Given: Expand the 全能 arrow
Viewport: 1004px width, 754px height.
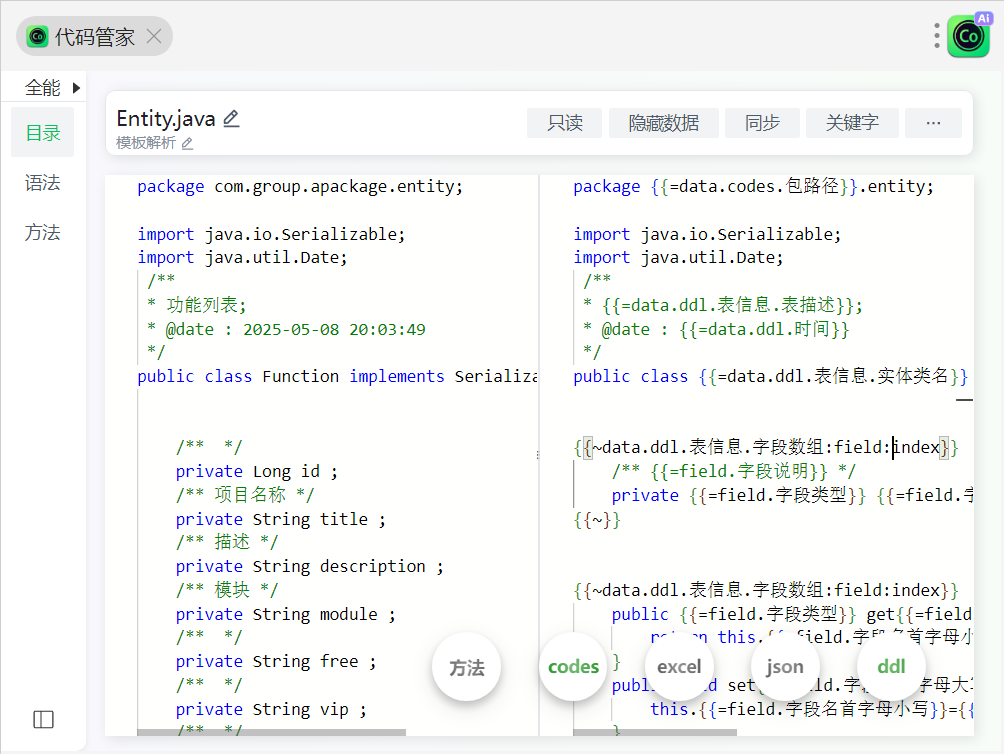Looking at the screenshot, I should pyautogui.click(x=76, y=88).
